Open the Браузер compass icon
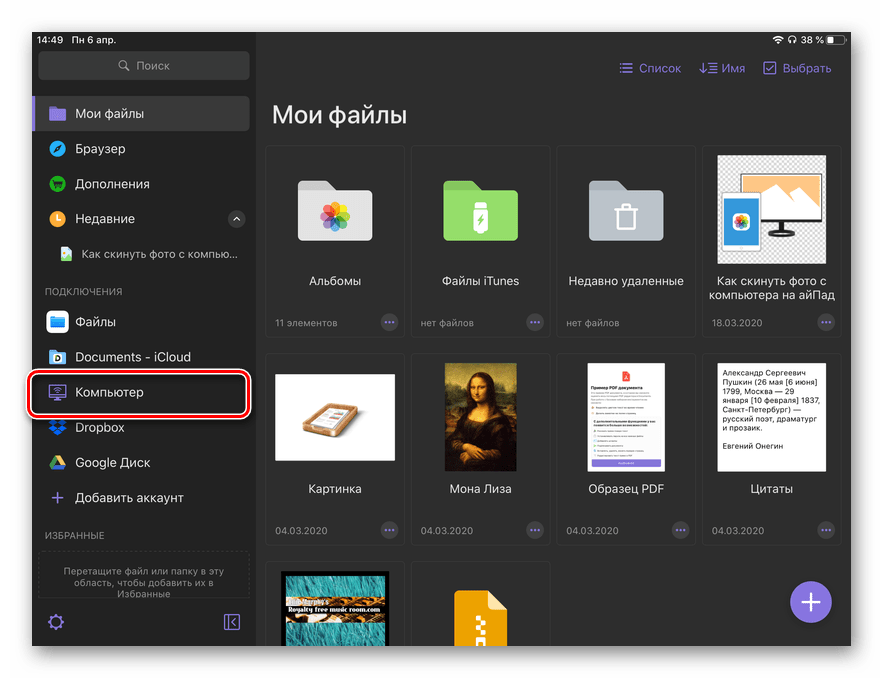 click(x=57, y=149)
